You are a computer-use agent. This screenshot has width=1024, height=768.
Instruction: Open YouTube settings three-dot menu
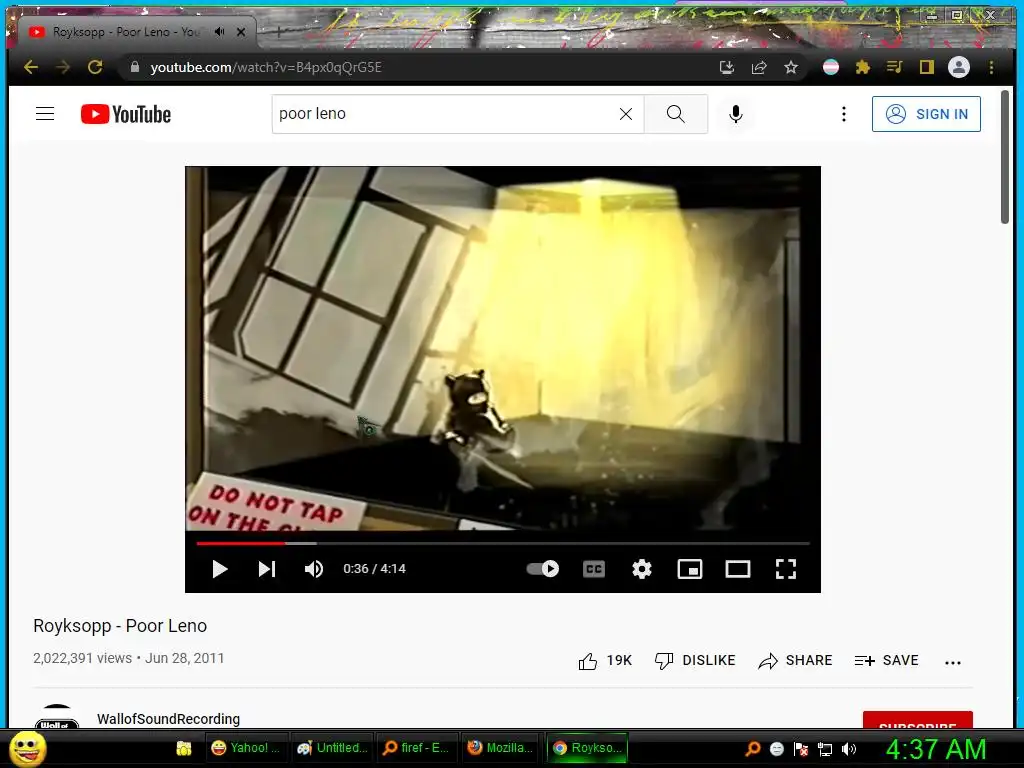point(844,114)
